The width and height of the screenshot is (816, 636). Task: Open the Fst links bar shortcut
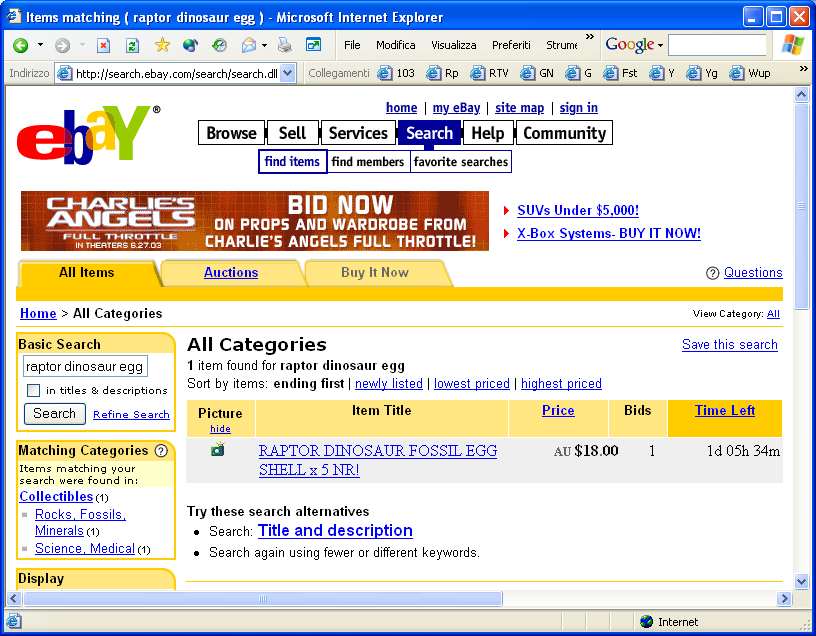[620, 73]
